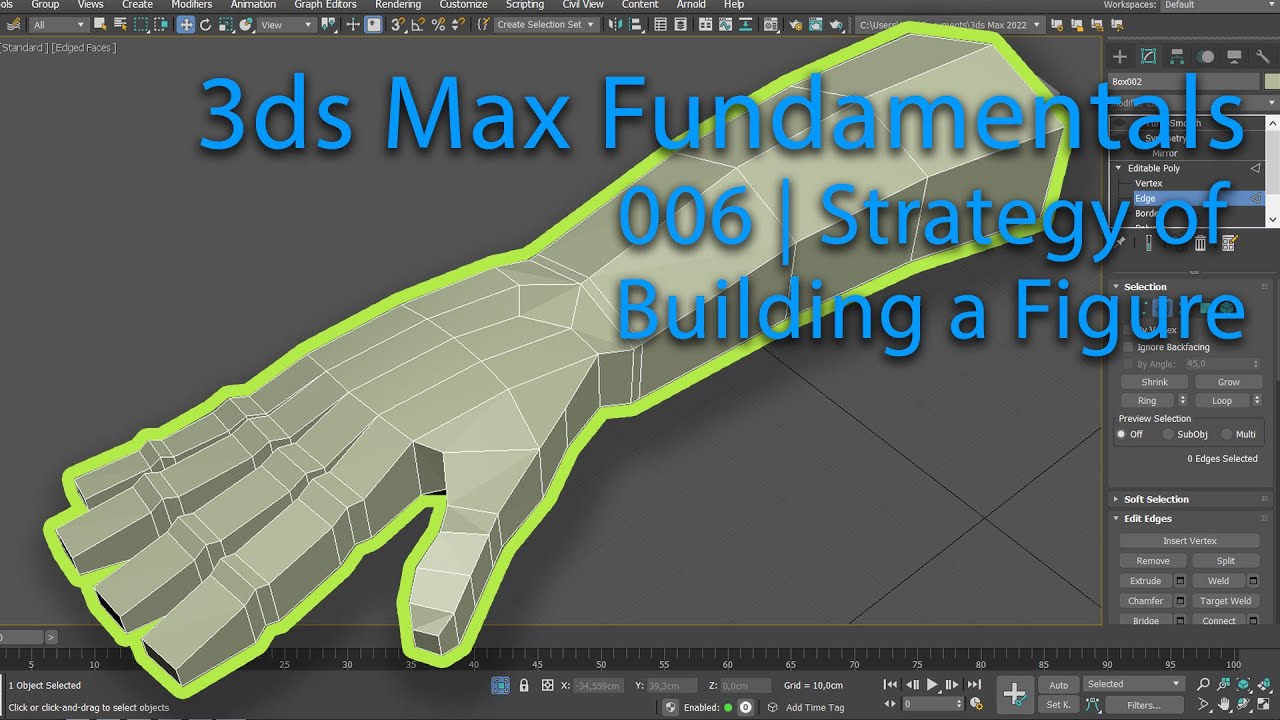Click the Grow selection button
Image resolution: width=1280 pixels, height=720 pixels.
click(1229, 382)
